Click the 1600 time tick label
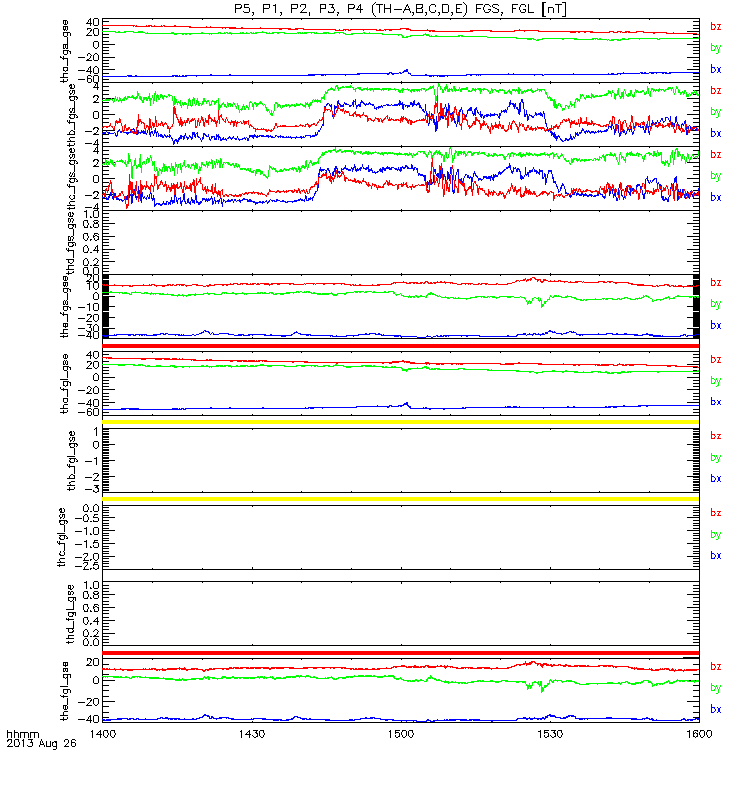Image resolution: width=750 pixels, height=800 pixels. point(699,734)
